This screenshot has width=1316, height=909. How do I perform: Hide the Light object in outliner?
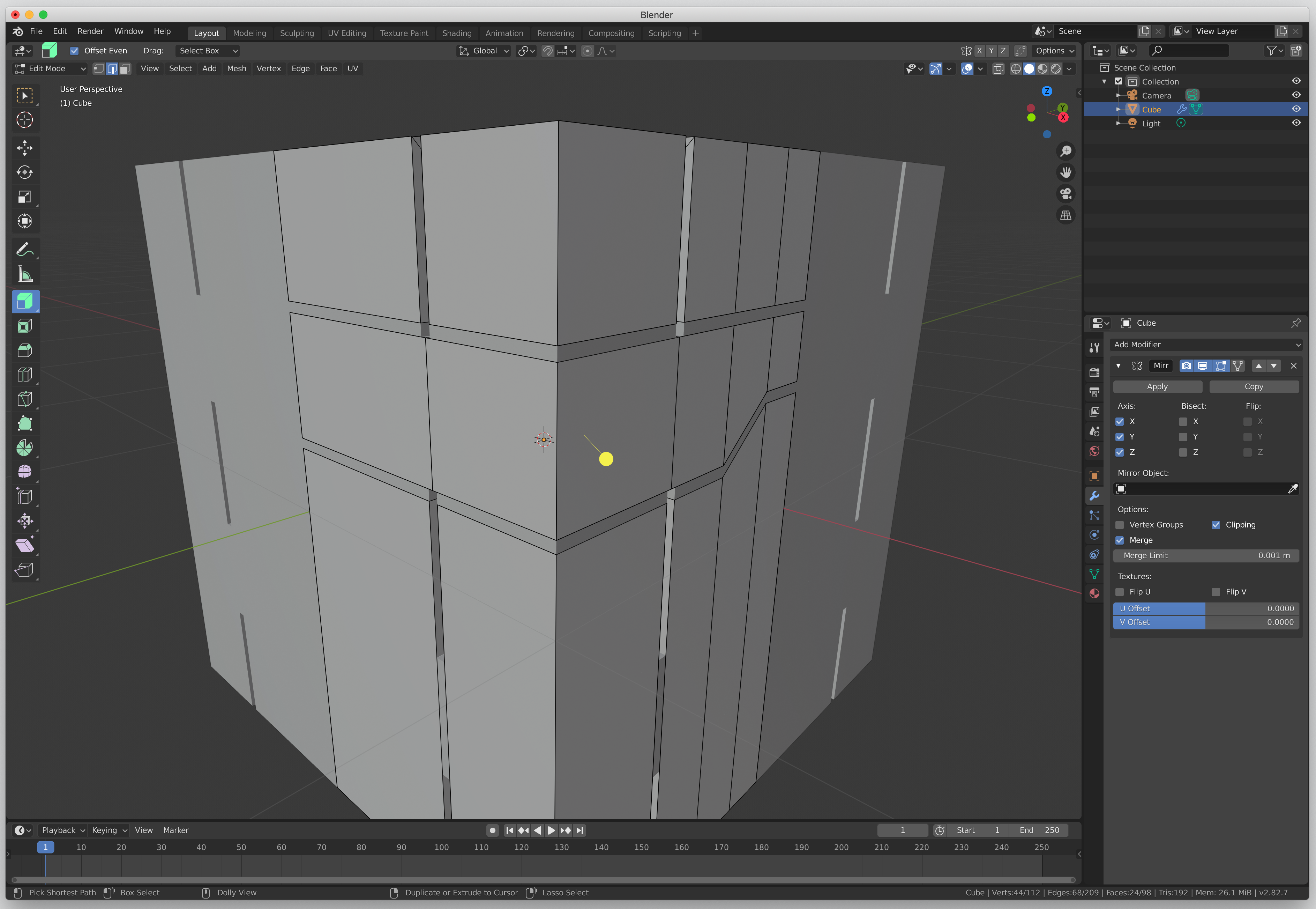pyautogui.click(x=1296, y=123)
